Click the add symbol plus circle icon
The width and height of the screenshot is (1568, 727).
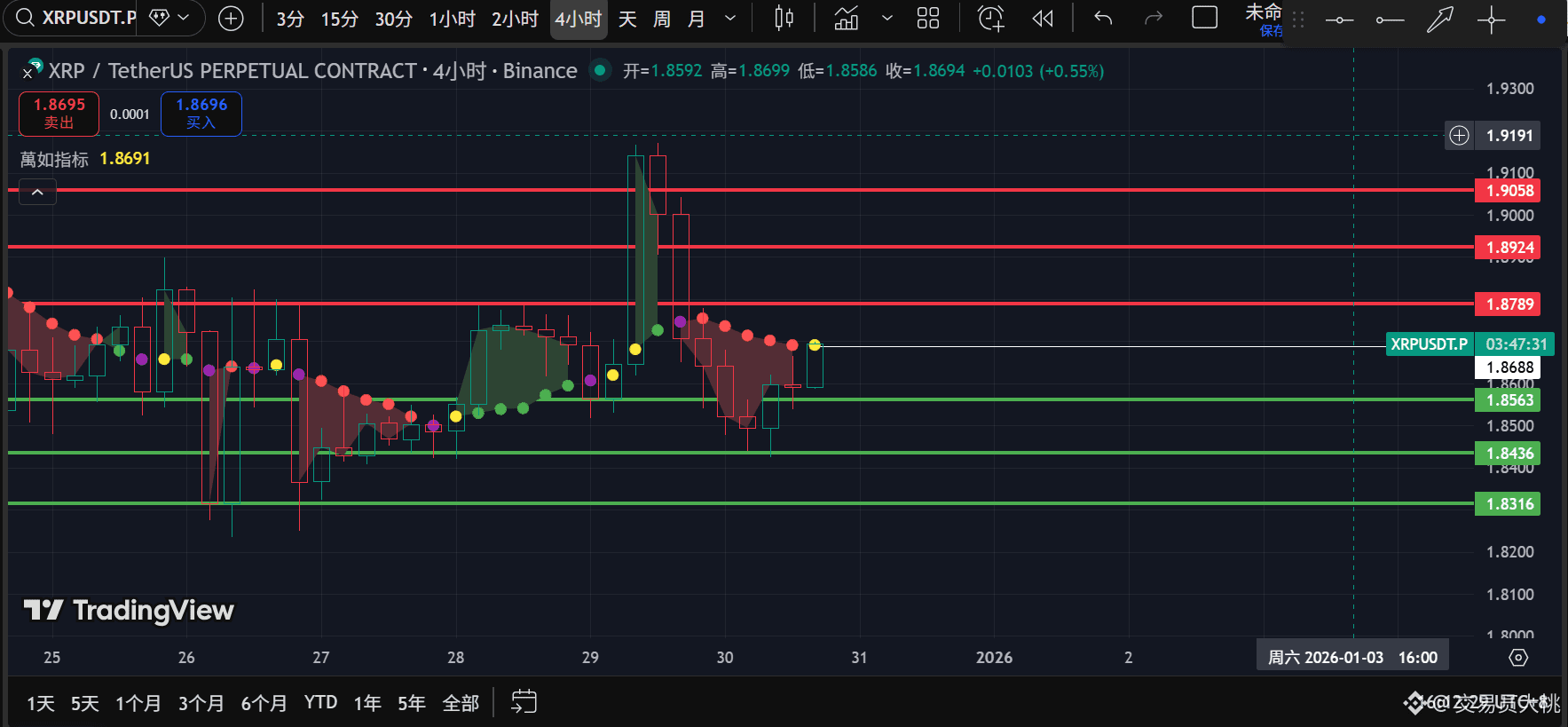click(231, 18)
